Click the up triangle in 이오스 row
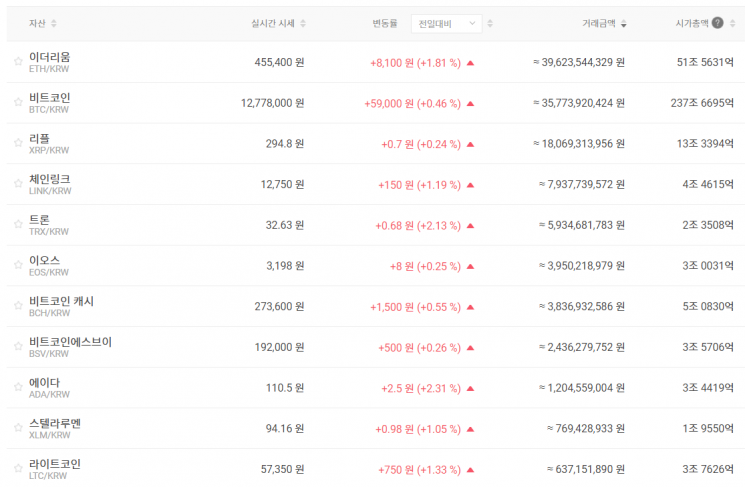Viewport: 745px width, 487px height. click(470, 267)
